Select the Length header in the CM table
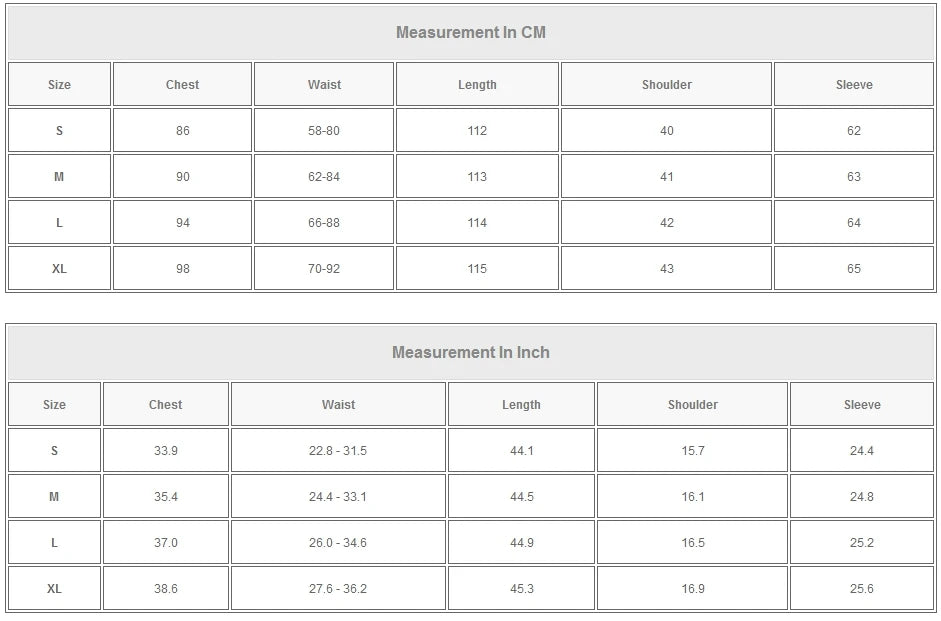Viewport: 941px width, 621px height. pyautogui.click(x=477, y=85)
